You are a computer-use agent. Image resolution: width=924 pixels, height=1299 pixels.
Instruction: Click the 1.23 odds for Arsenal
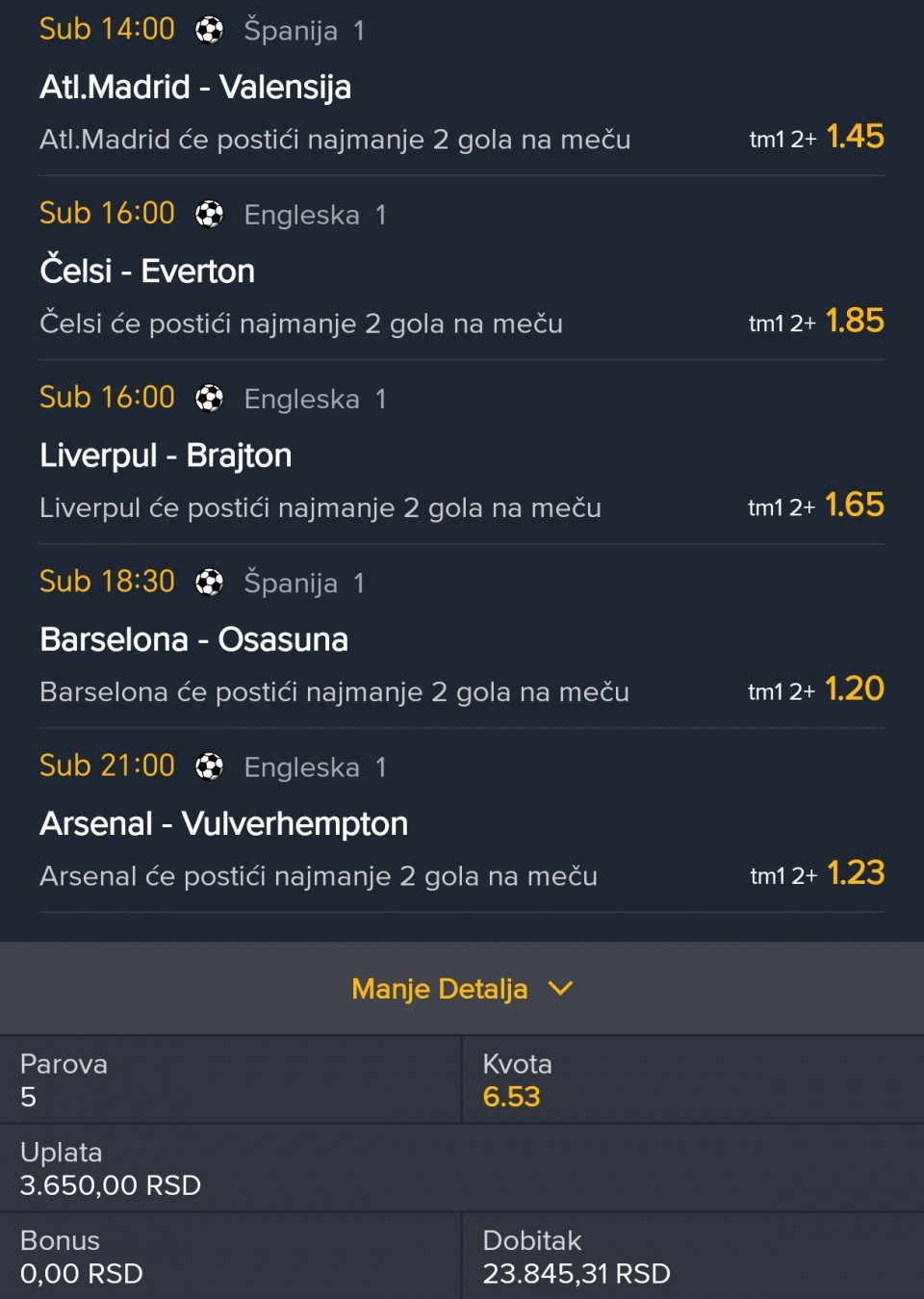coord(855,872)
